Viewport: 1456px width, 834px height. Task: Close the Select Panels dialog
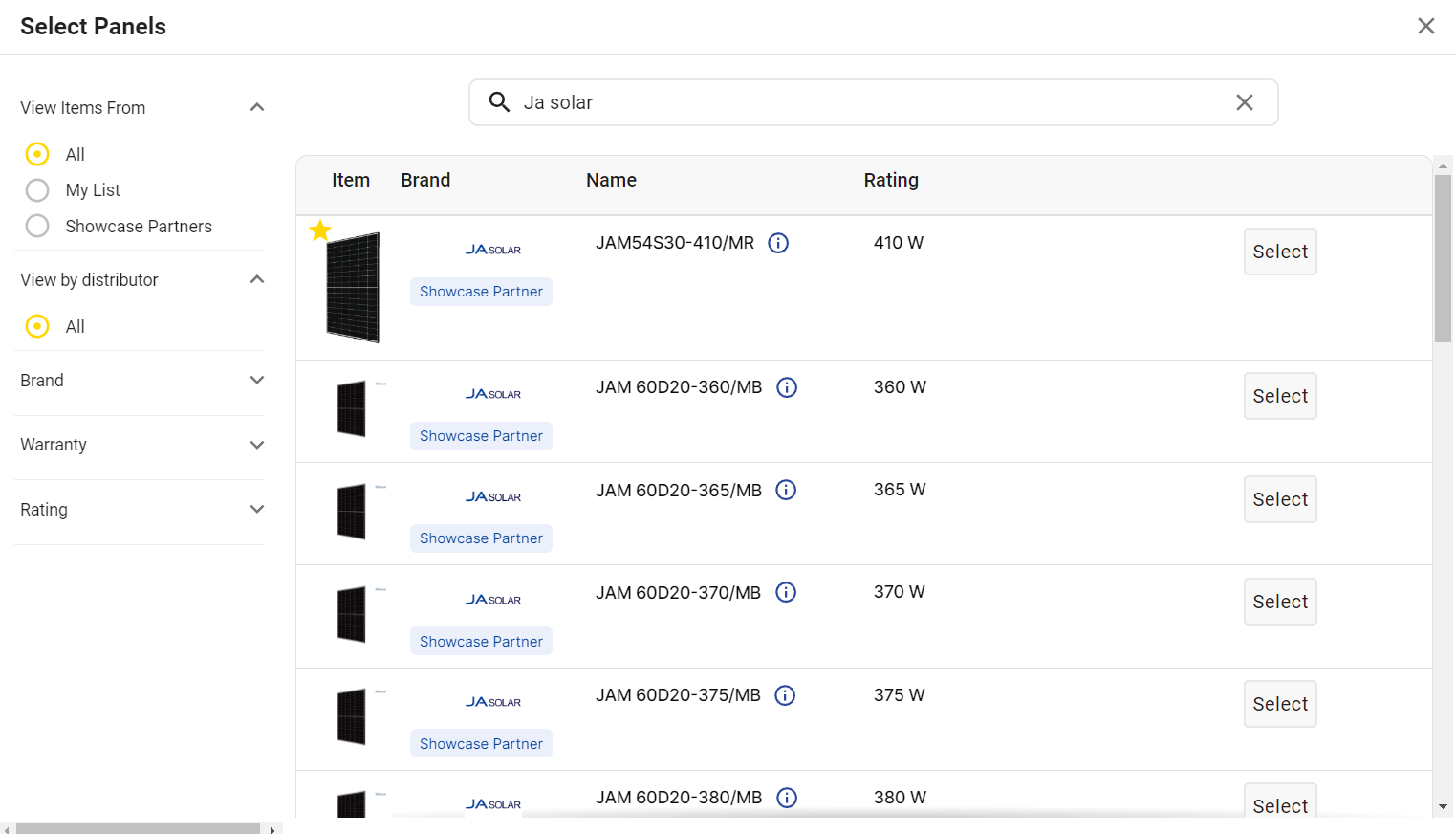1425,26
